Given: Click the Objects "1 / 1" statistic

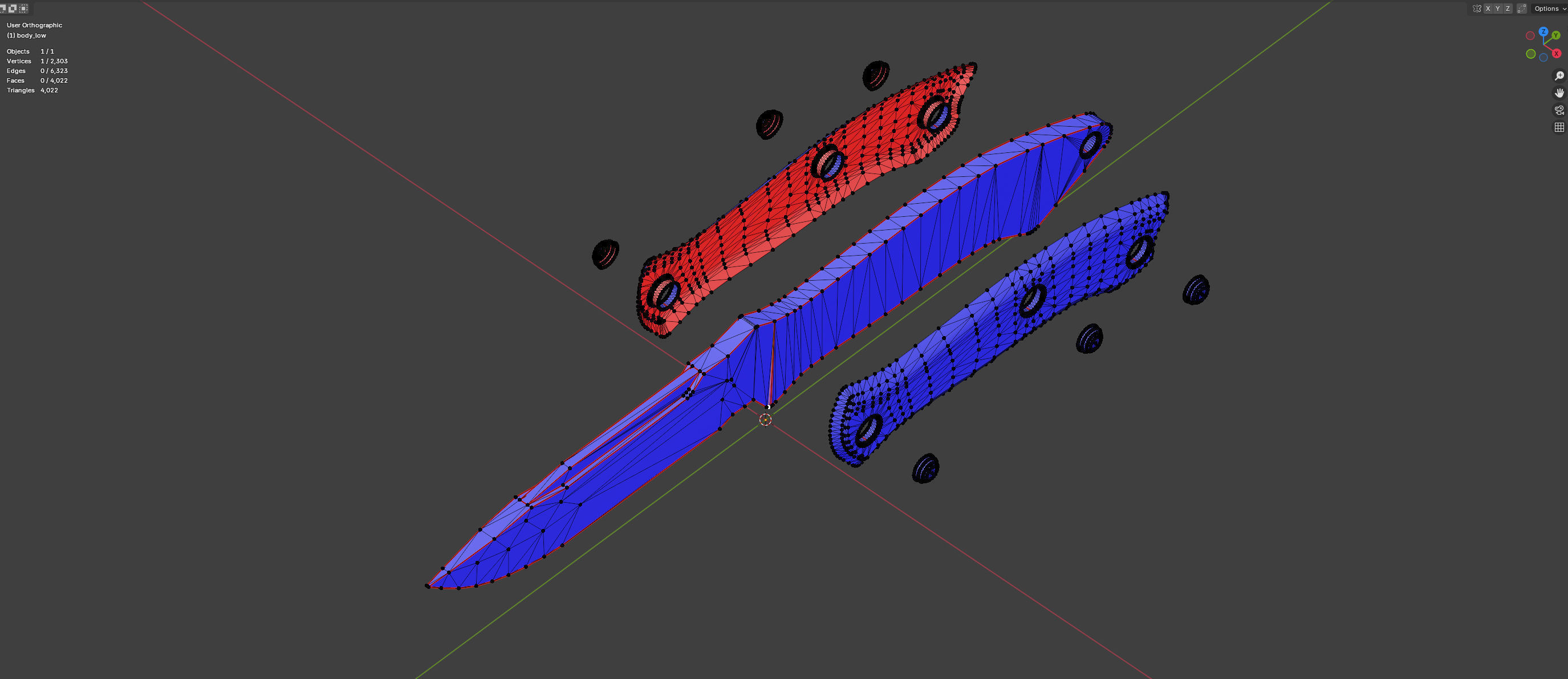Looking at the screenshot, I should 47,51.
